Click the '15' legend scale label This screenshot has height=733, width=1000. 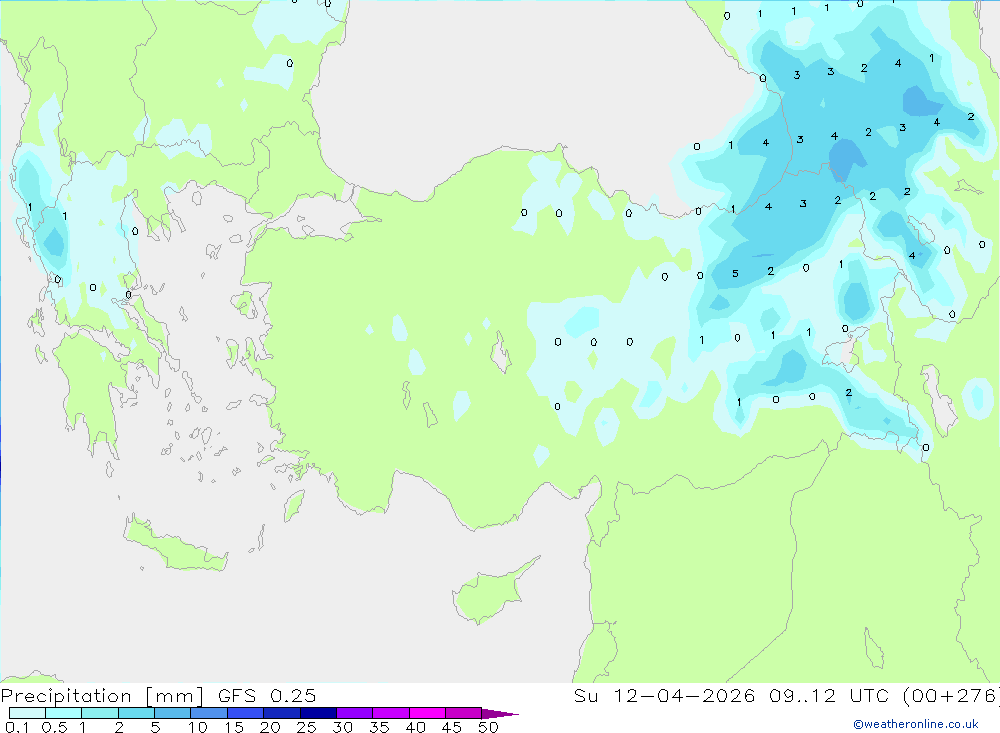[234, 727]
